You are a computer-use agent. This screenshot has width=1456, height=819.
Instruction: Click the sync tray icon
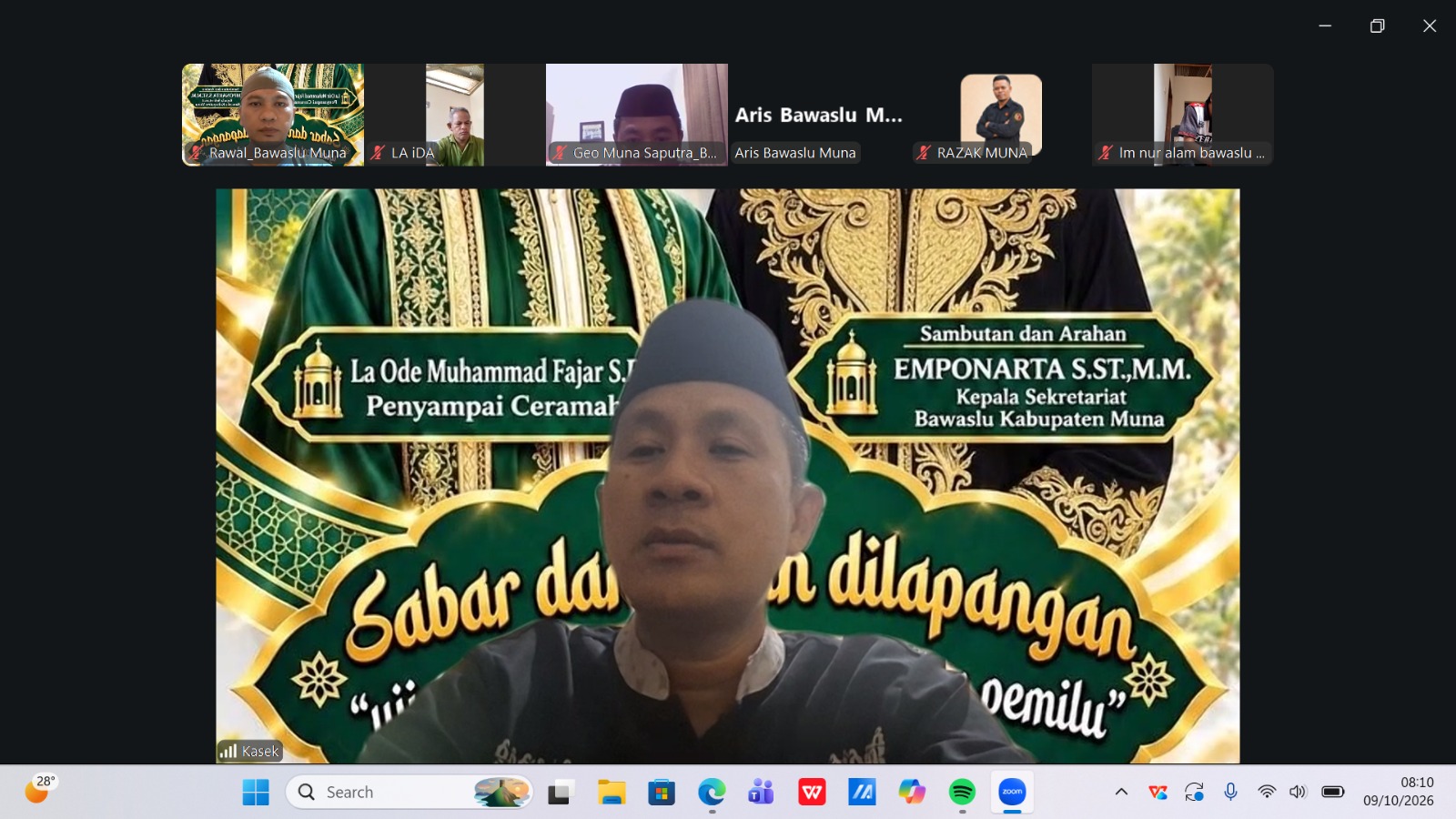coord(1194,793)
